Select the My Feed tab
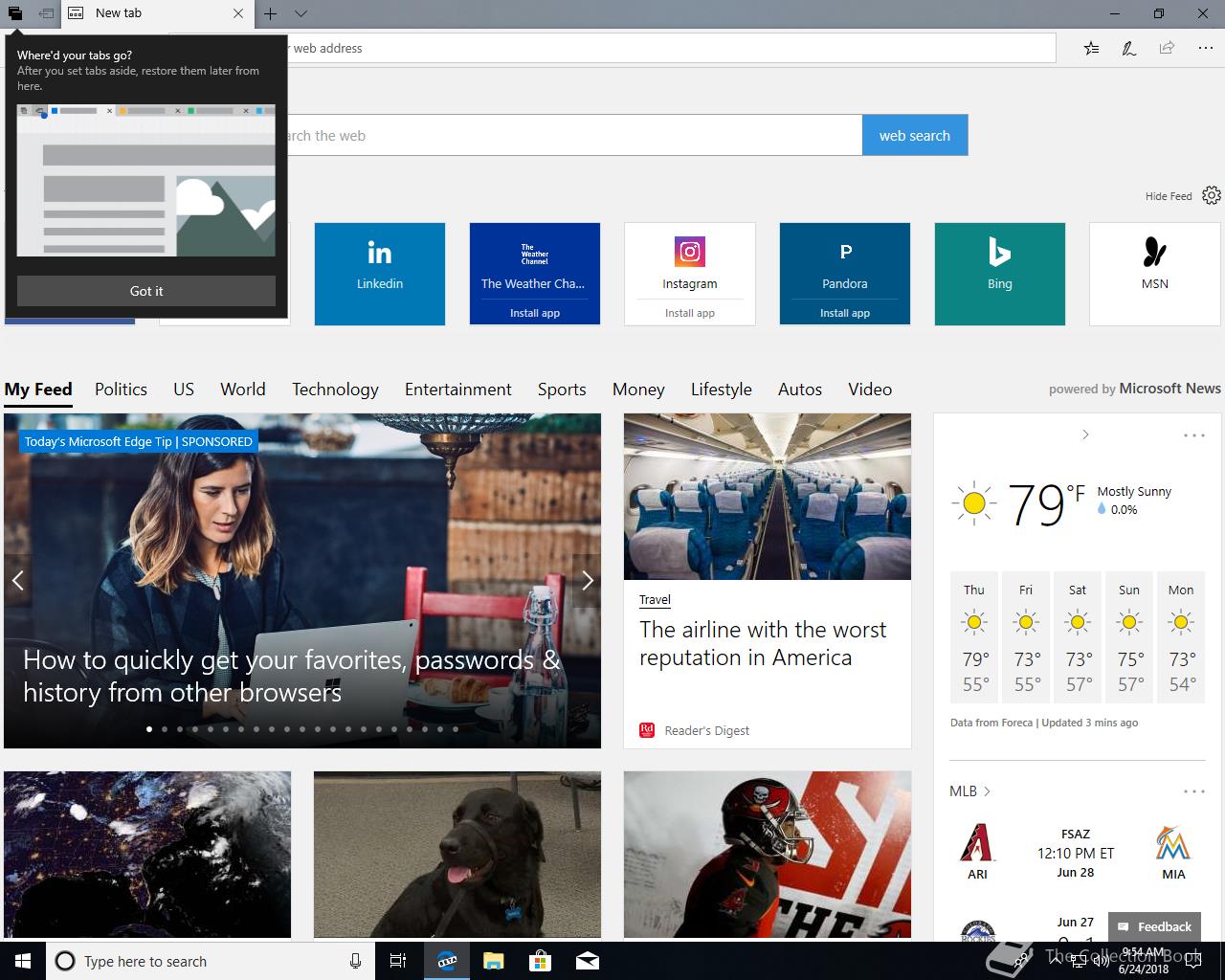1225x980 pixels. 38,390
